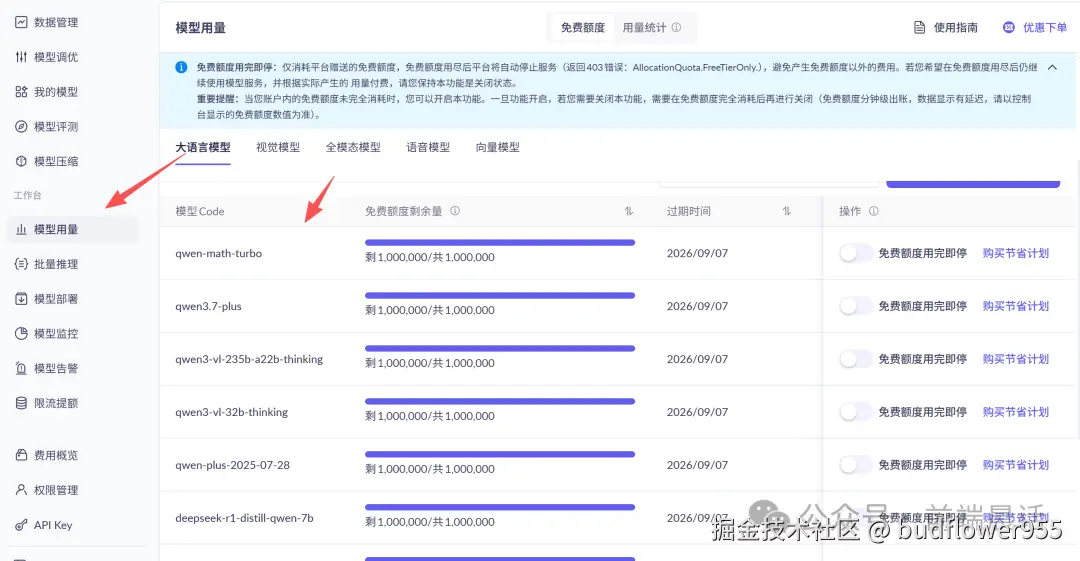This screenshot has width=1080, height=561.
Task: Open 模型评测 sidebar entry
Action: coord(47,126)
